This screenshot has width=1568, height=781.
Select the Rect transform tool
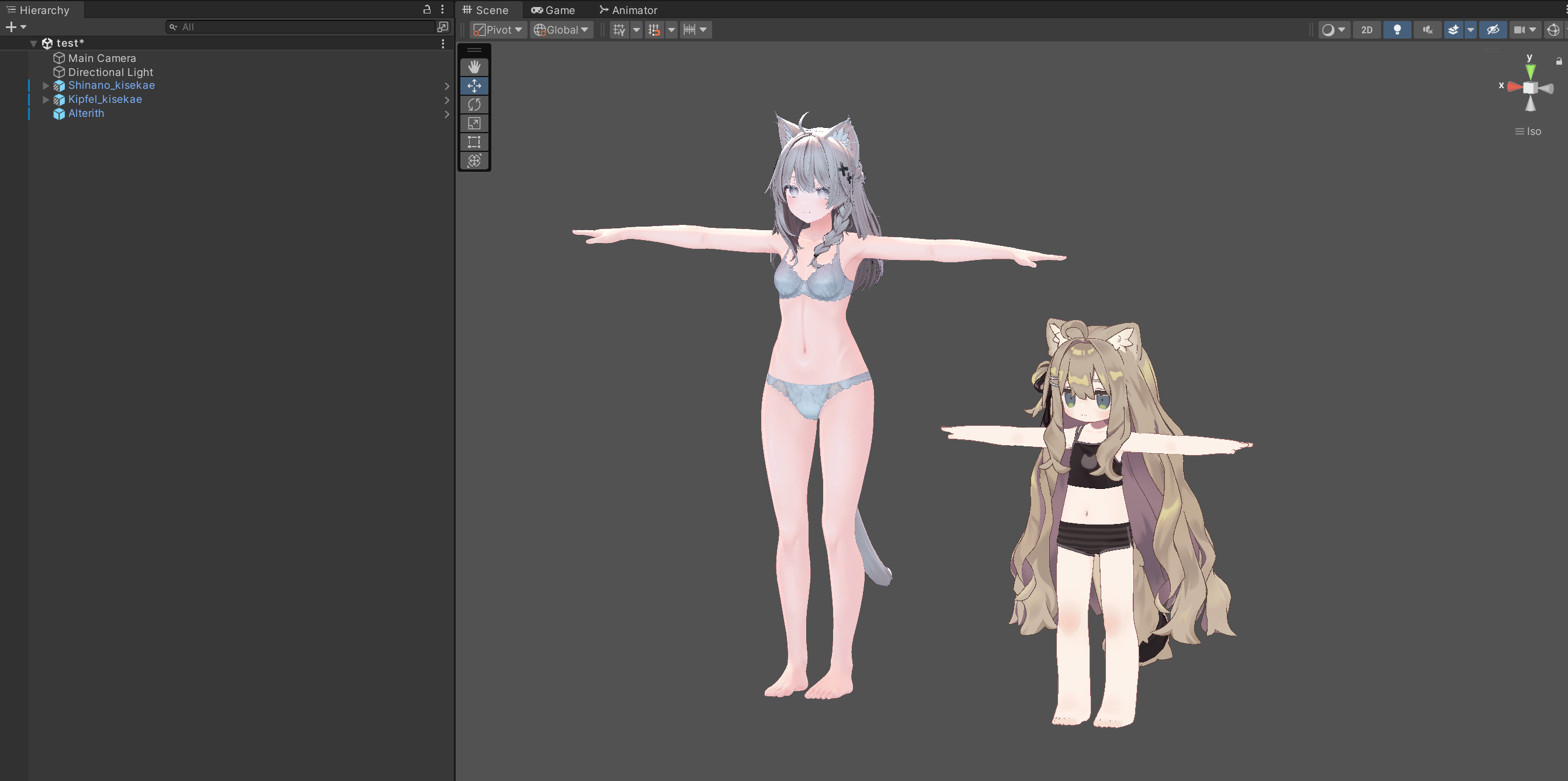[474, 143]
